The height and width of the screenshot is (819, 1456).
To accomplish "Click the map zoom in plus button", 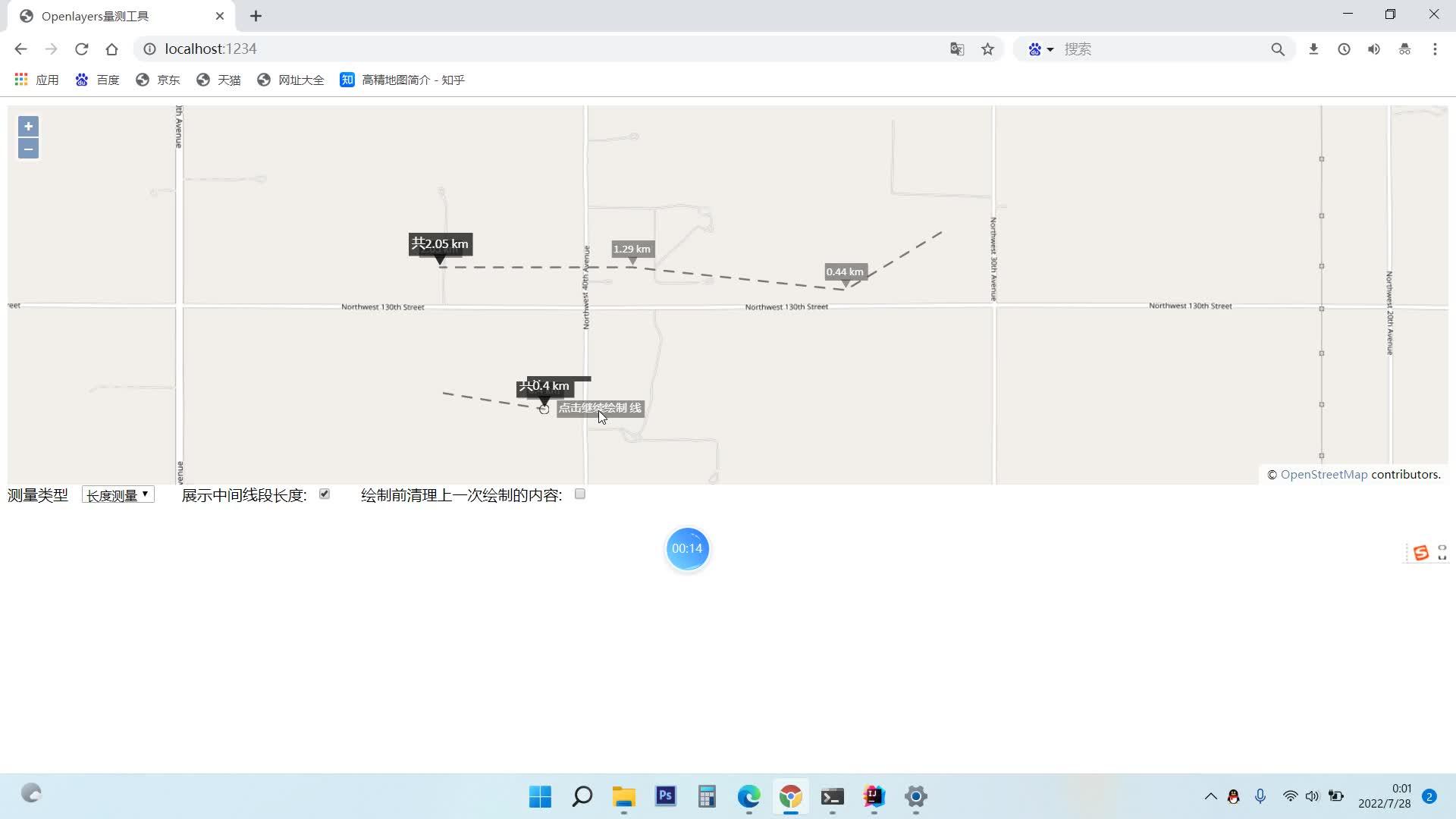I will pos(28,127).
